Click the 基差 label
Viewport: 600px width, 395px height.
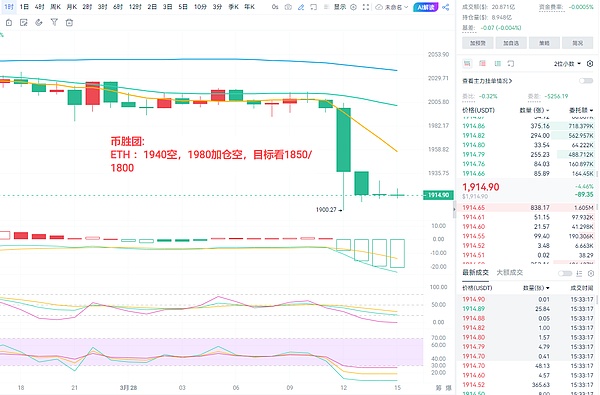468,28
